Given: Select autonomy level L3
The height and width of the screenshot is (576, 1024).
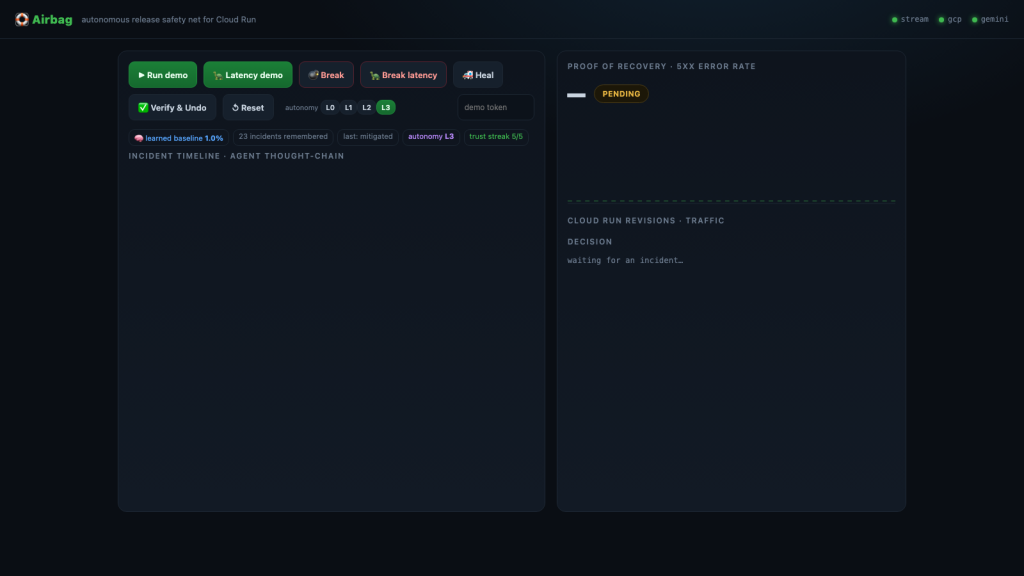Looking at the screenshot, I should [385, 108].
